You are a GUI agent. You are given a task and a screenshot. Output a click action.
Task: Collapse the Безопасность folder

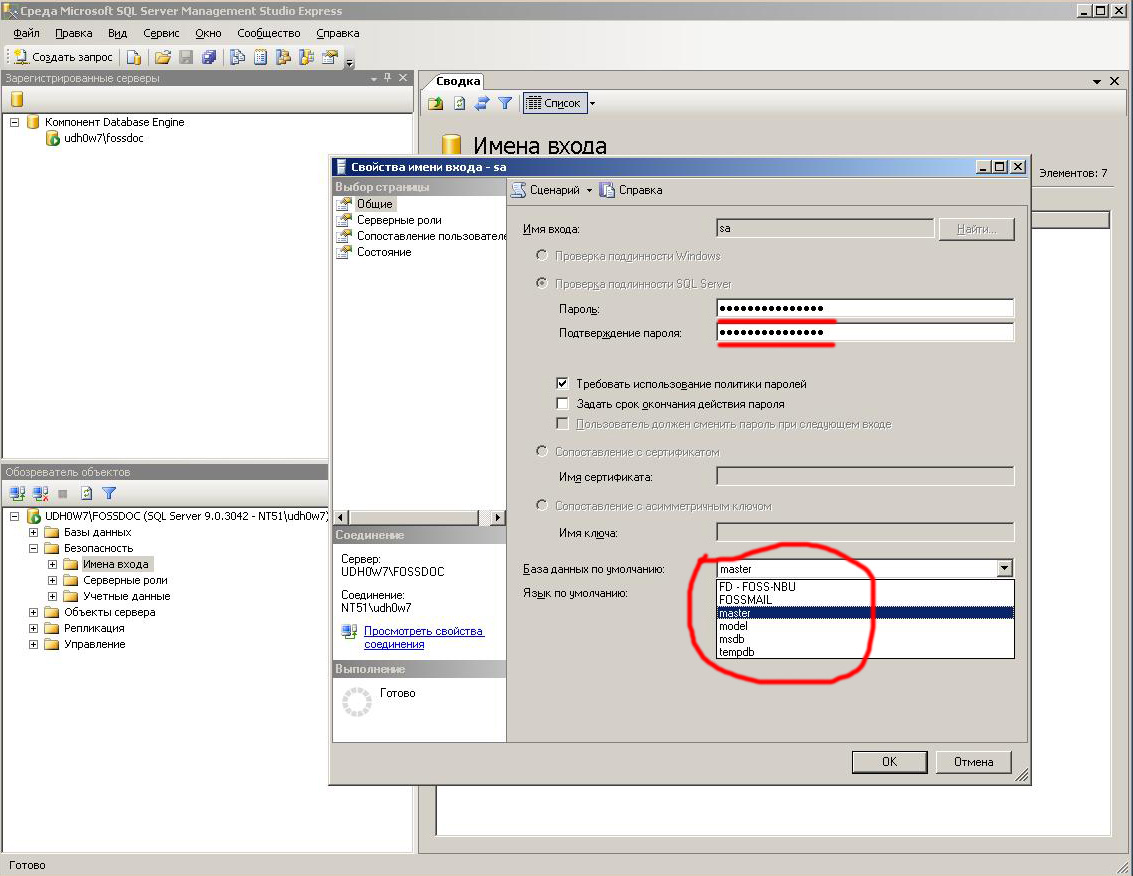[x=33, y=548]
